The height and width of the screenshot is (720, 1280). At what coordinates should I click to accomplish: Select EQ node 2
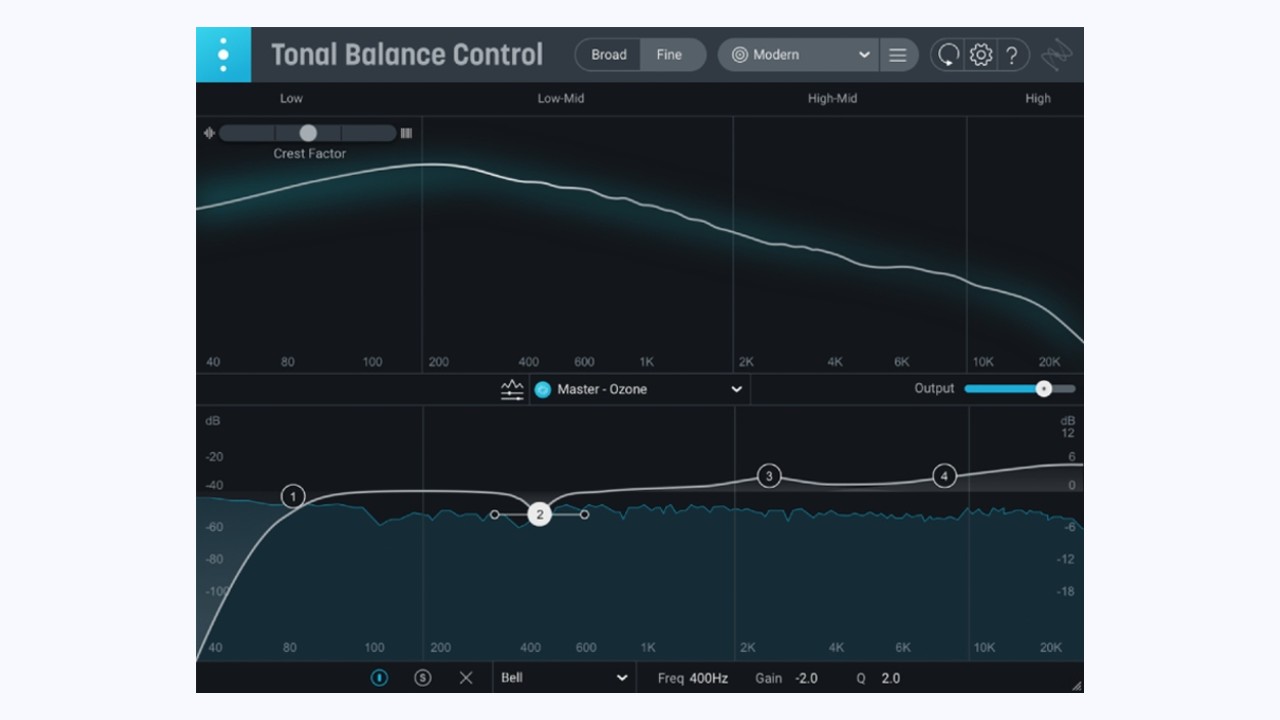[x=540, y=515]
